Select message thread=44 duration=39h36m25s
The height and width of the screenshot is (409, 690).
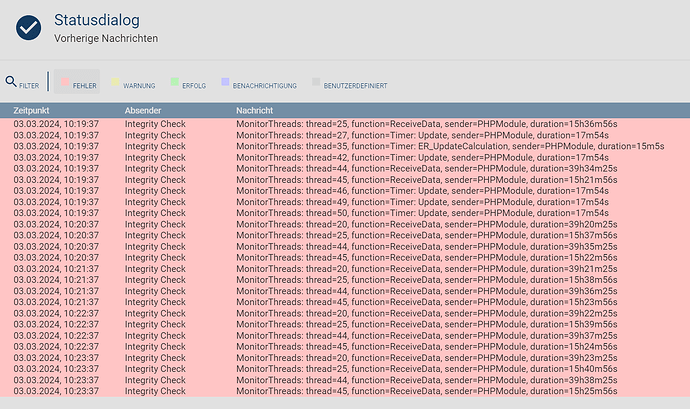click(345, 291)
